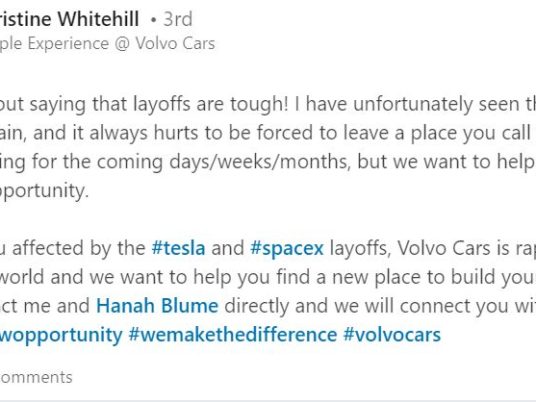Open the #spacex hashtag

287,248
